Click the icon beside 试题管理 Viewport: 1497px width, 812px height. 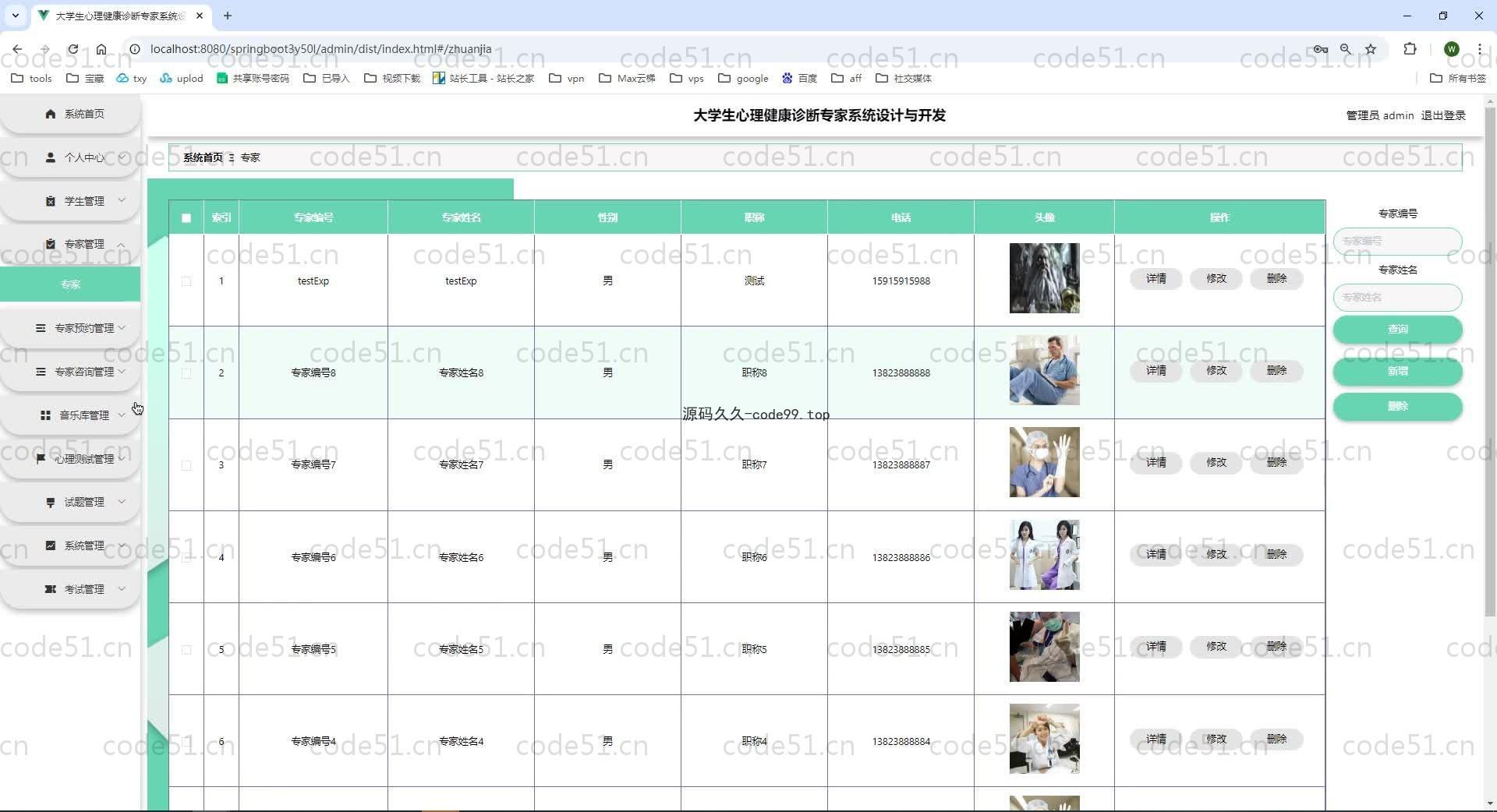pyautogui.click(x=51, y=503)
